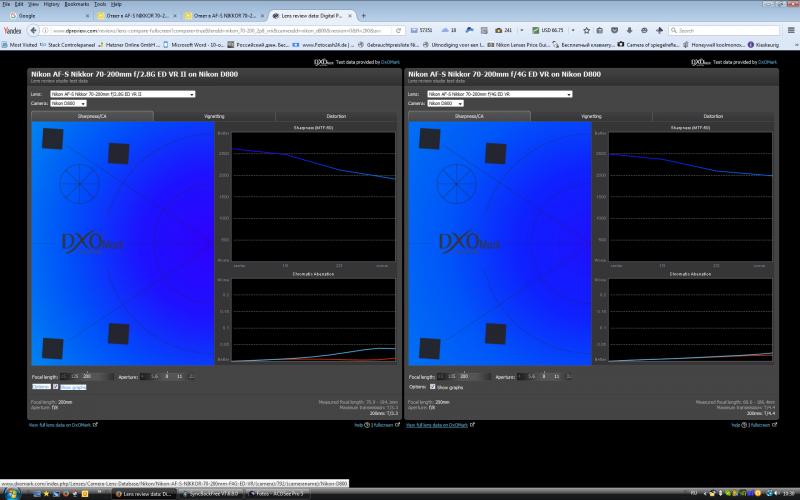Open a new browser tab
Viewport: 800px width, 500px height.
click(364, 16)
